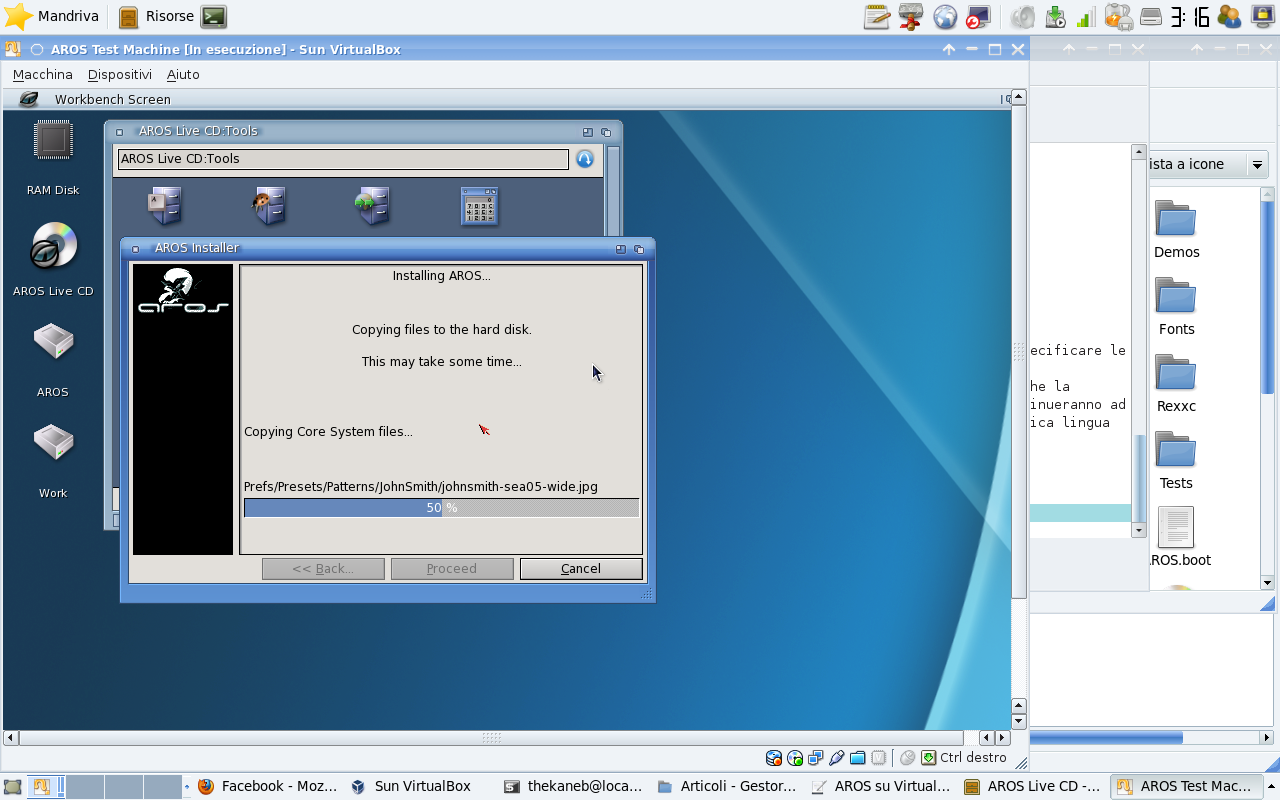Click VirtualBox mouse integration indicator
This screenshot has width=1280, height=800.
click(x=908, y=758)
